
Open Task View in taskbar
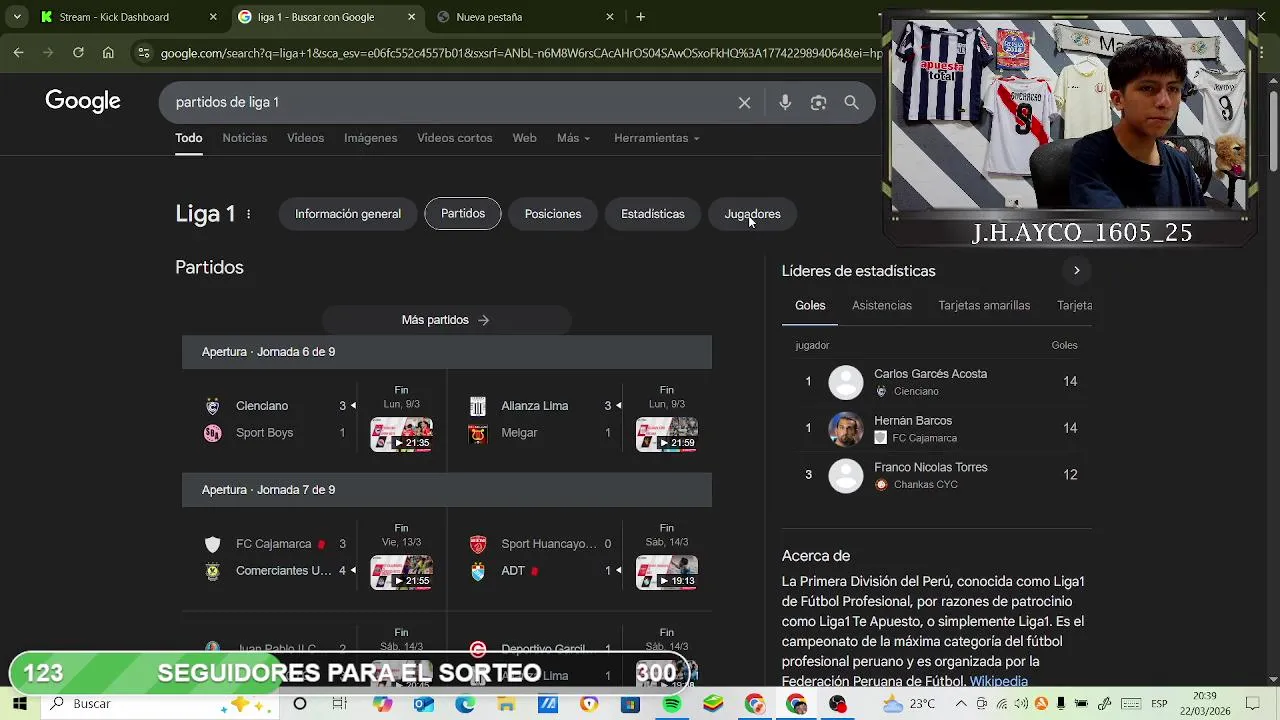coord(340,704)
